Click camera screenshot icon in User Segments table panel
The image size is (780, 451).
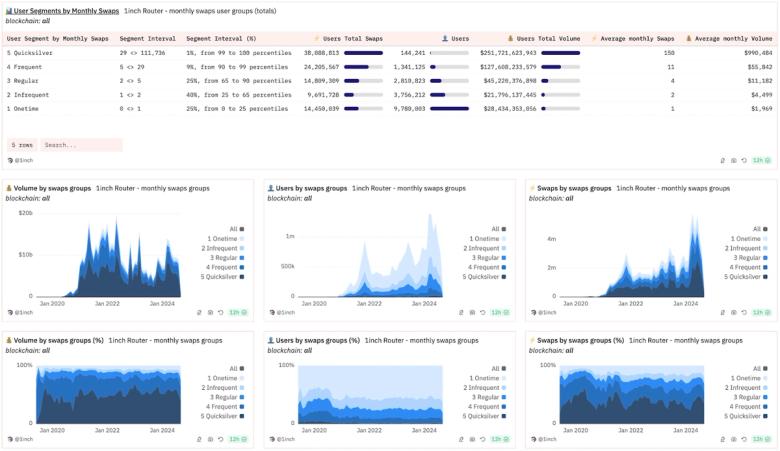click(x=733, y=160)
